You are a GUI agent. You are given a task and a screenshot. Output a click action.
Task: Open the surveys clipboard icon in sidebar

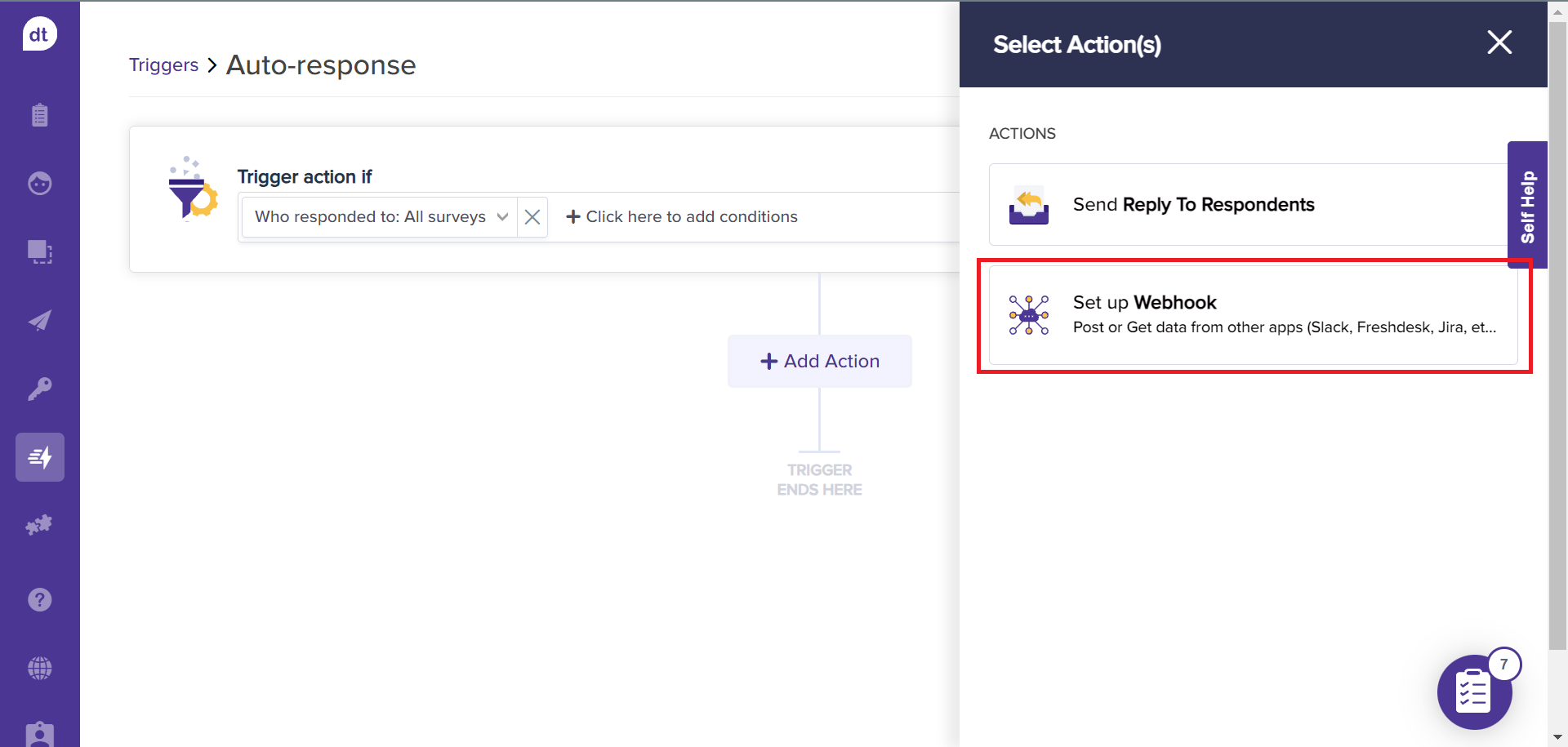39,115
